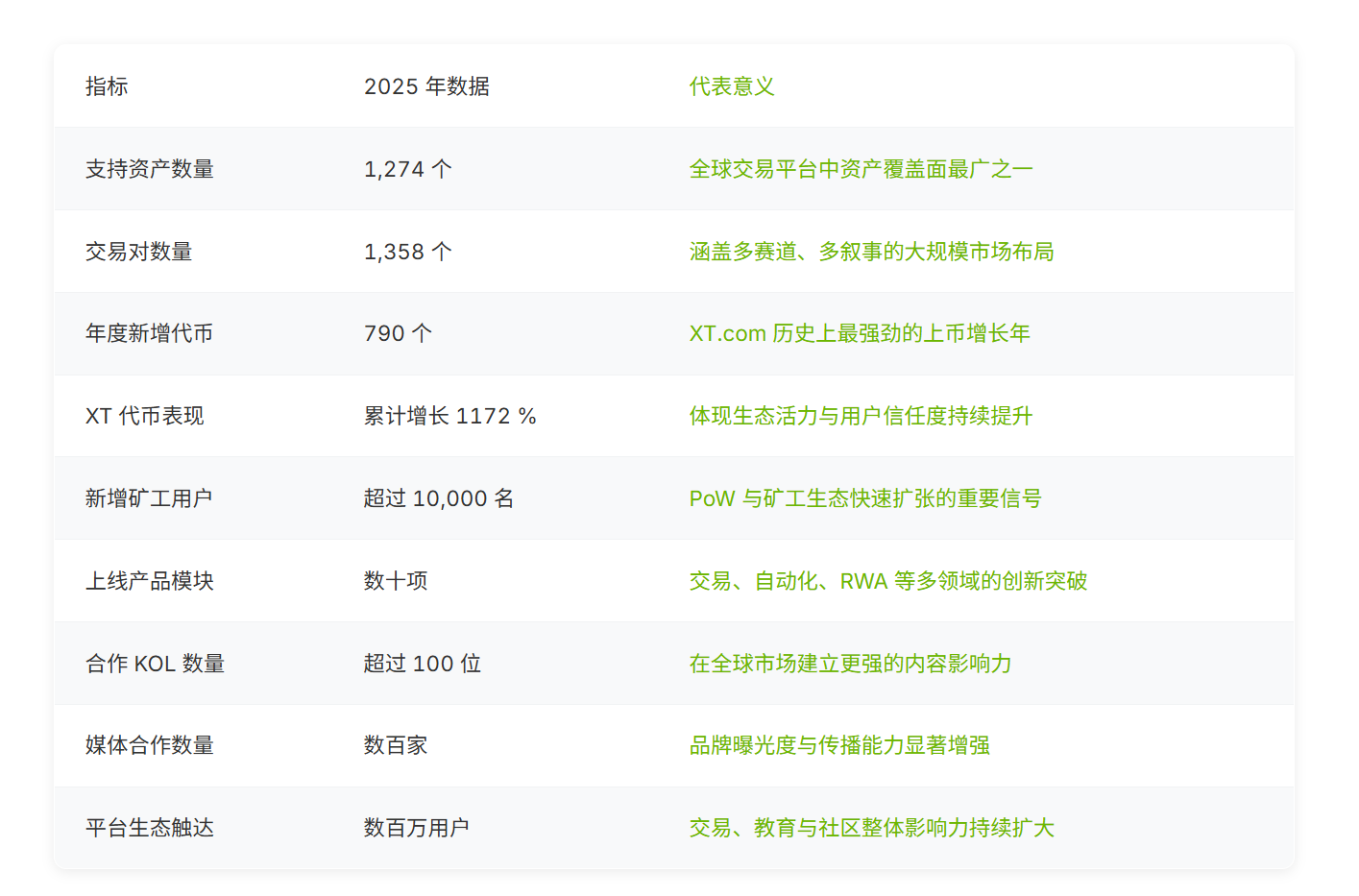Image resolution: width=1359 pixels, height=896 pixels.
Task: Click the 指标 column header
Action: 107,86
